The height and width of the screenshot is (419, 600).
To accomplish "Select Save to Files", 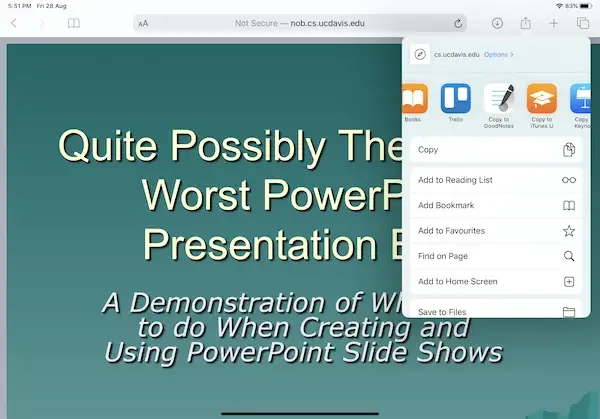I will pyautogui.click(x=496, y=309).
